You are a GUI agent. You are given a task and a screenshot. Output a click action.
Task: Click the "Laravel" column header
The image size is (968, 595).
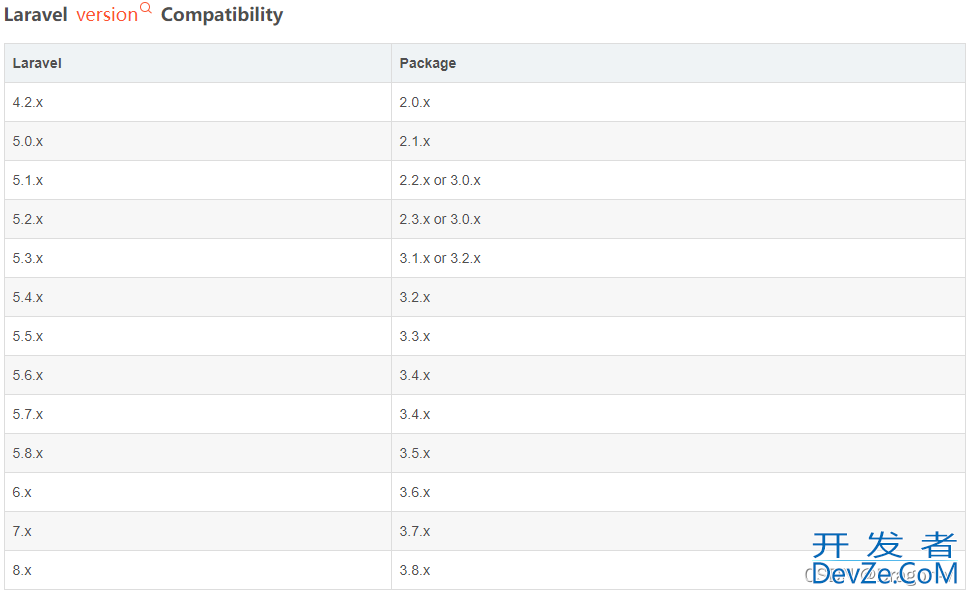coord(37,63)
